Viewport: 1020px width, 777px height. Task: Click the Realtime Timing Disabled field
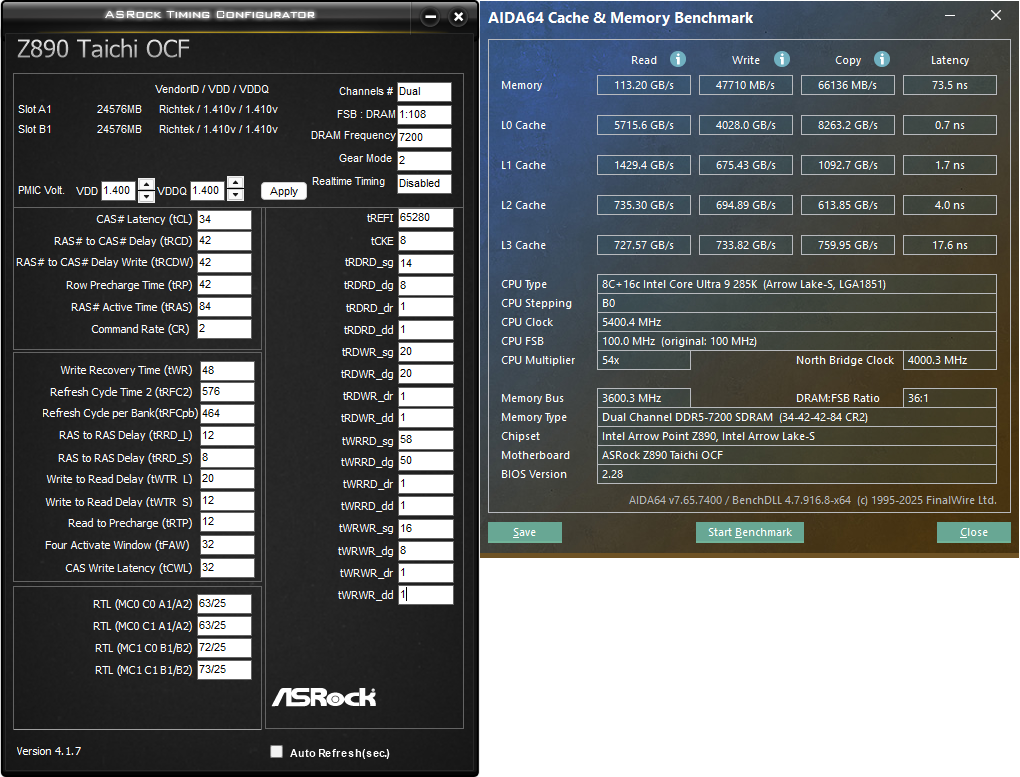(424, 184)
